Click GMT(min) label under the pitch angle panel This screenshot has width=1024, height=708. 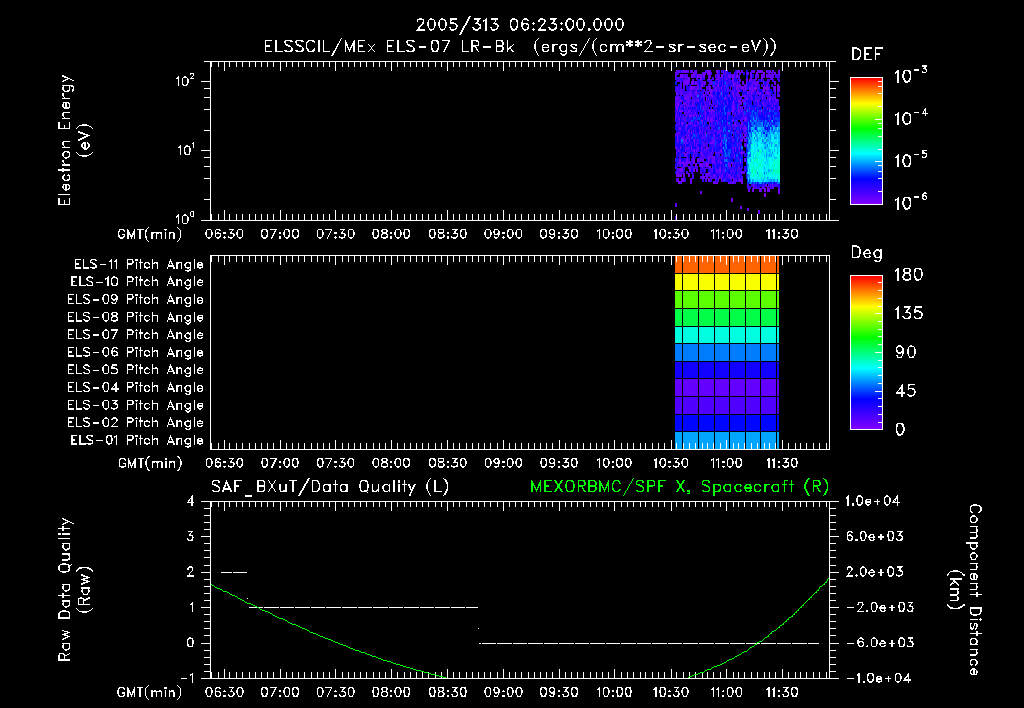click(150, 463)
